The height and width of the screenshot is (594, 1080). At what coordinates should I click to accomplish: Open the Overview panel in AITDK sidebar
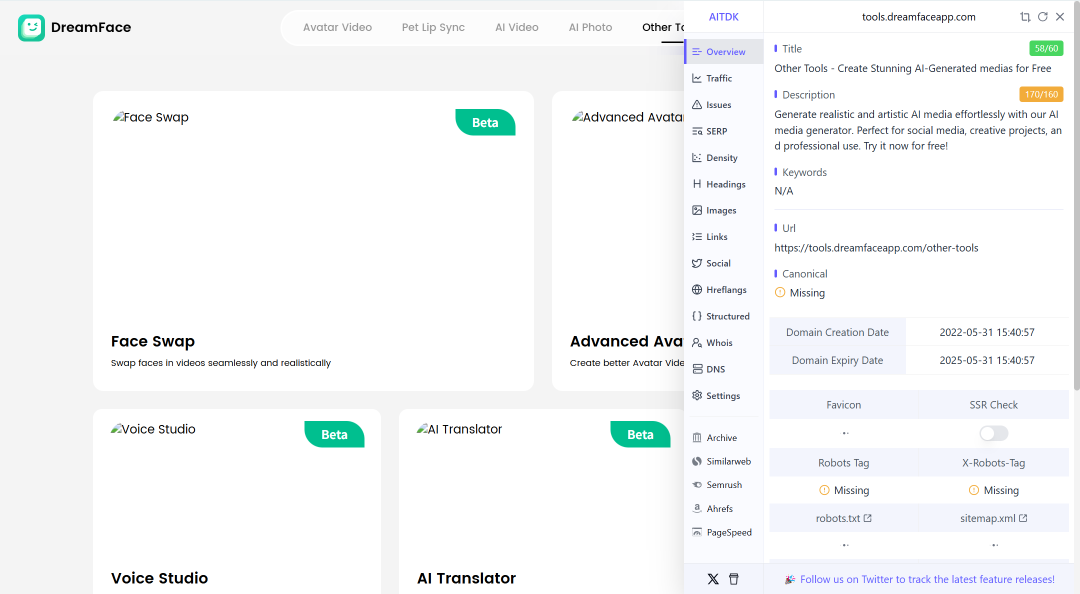(724, 52)
